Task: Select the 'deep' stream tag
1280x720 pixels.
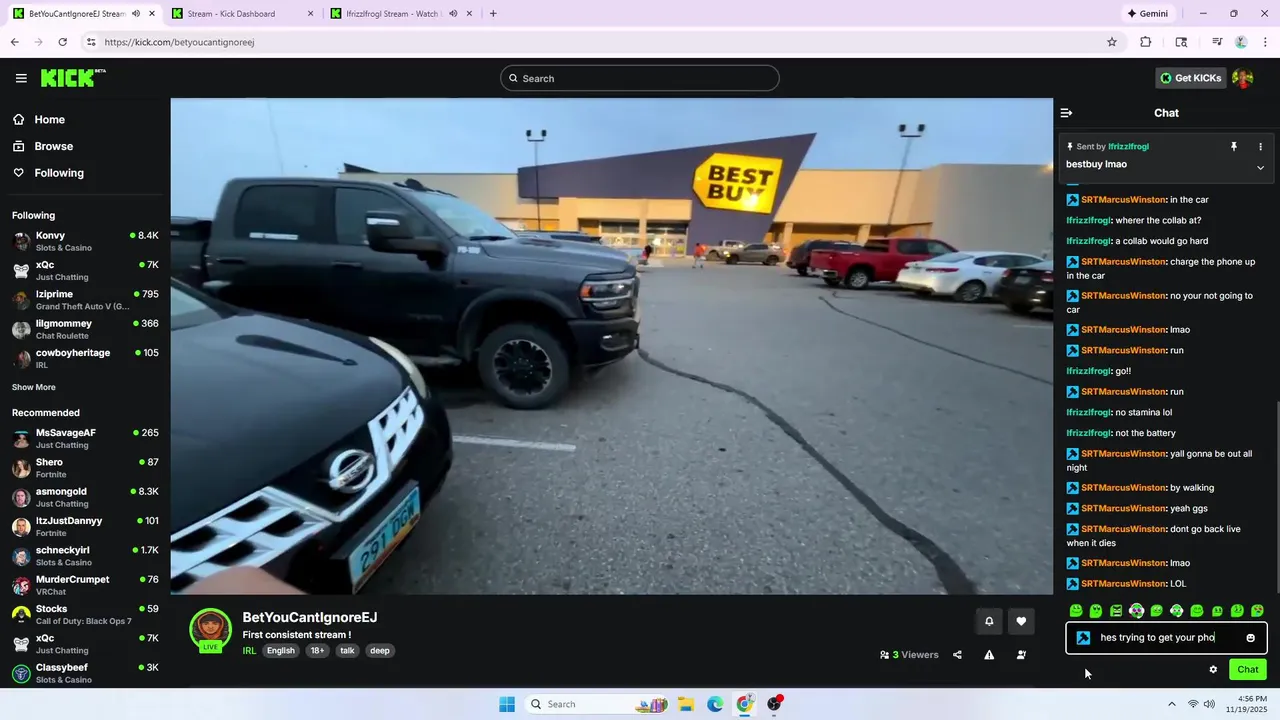Action: [x=380, y=651]
